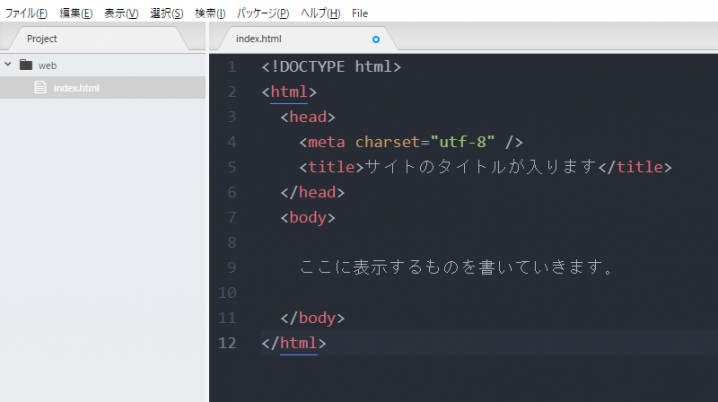Viewport: 718px width, 402px height.
Task: Open the 編集(E) menu
Action: pos(76,13)
